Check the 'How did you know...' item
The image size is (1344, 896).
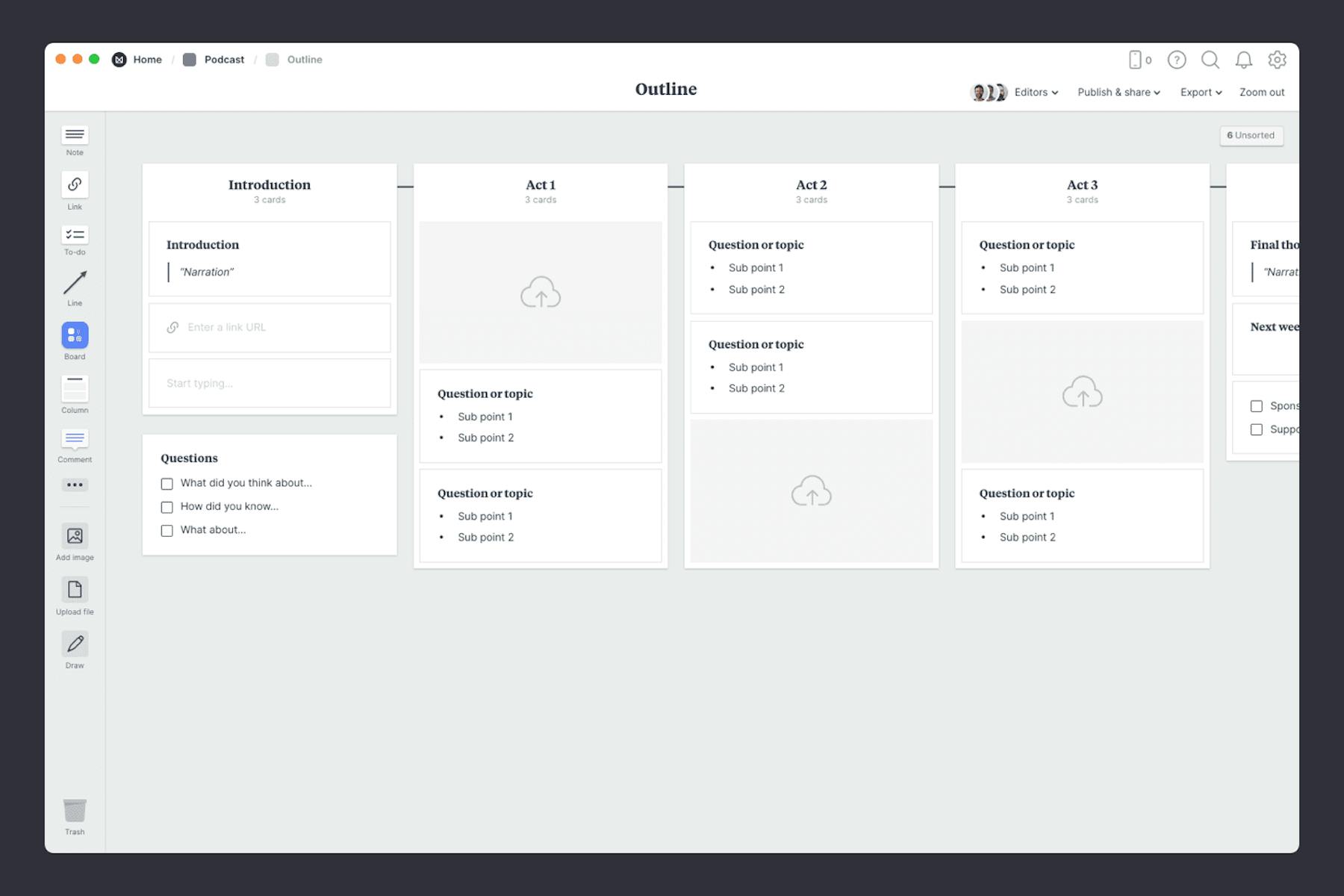167,507
